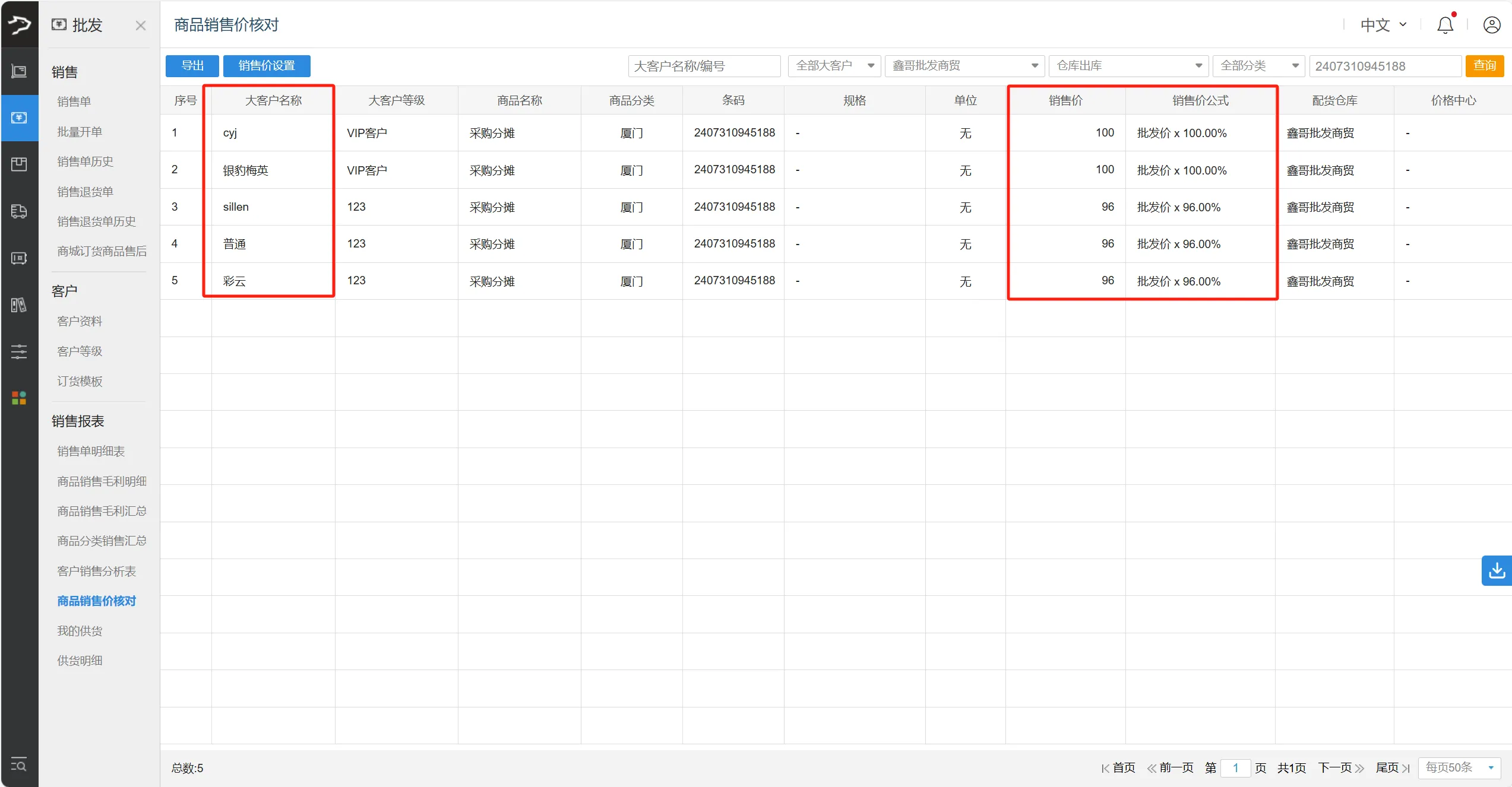This screenshot has height=787, width=1512.
Task: Open the books/files sidebar icon
Action: point(19,305)
